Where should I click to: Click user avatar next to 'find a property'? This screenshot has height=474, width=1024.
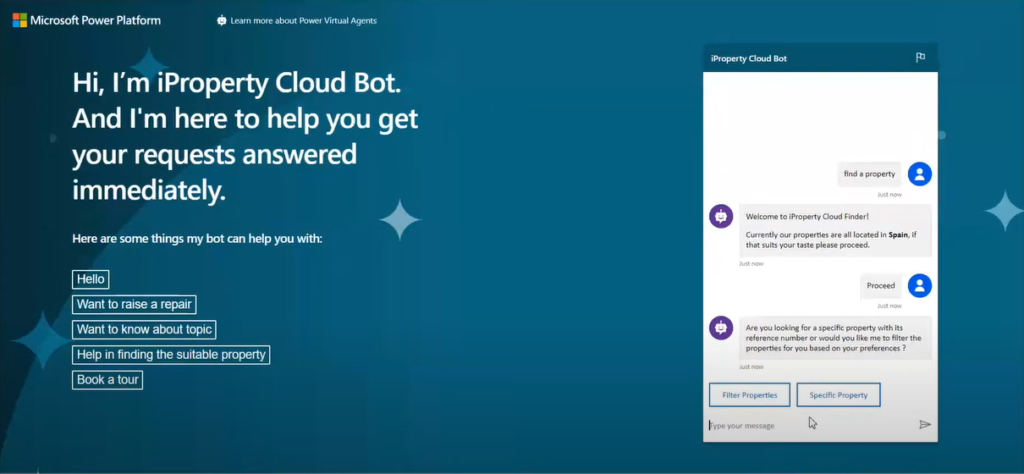click(920, 174)
